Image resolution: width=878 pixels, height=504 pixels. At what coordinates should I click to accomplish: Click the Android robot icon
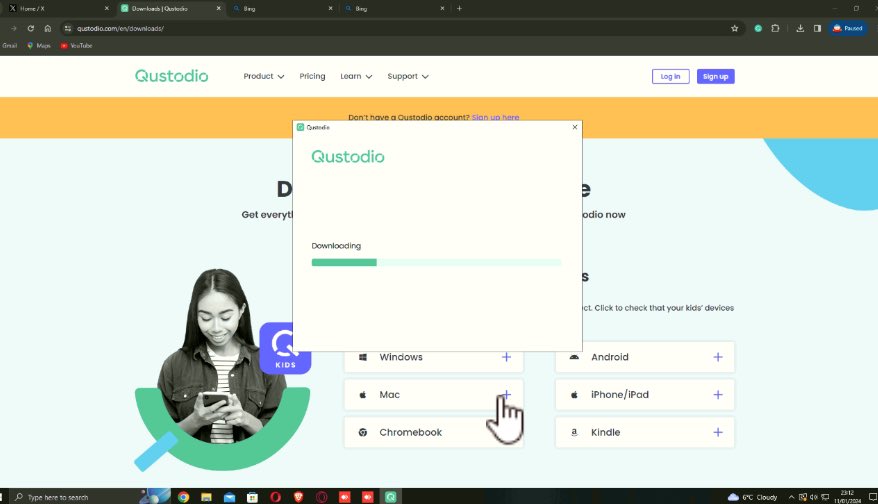tap(574, 357)
